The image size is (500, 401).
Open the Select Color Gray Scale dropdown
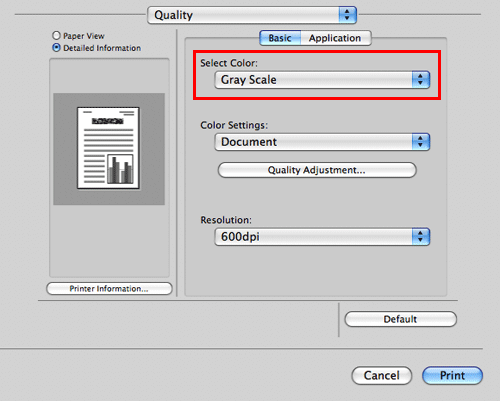click(322, 80)
